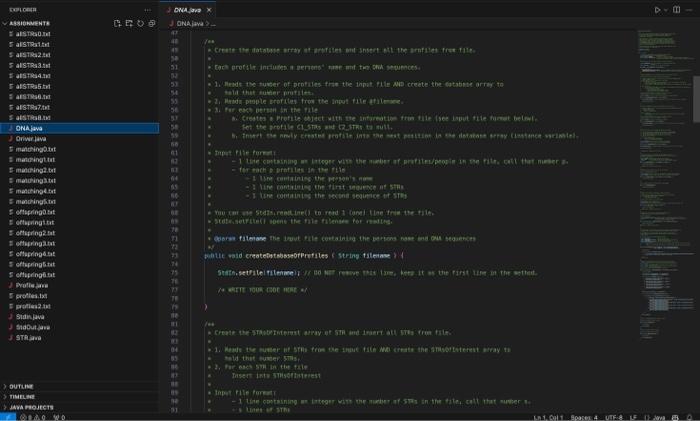
Task: Open allSTRs4.txt file
Action: tap(79, 76)
